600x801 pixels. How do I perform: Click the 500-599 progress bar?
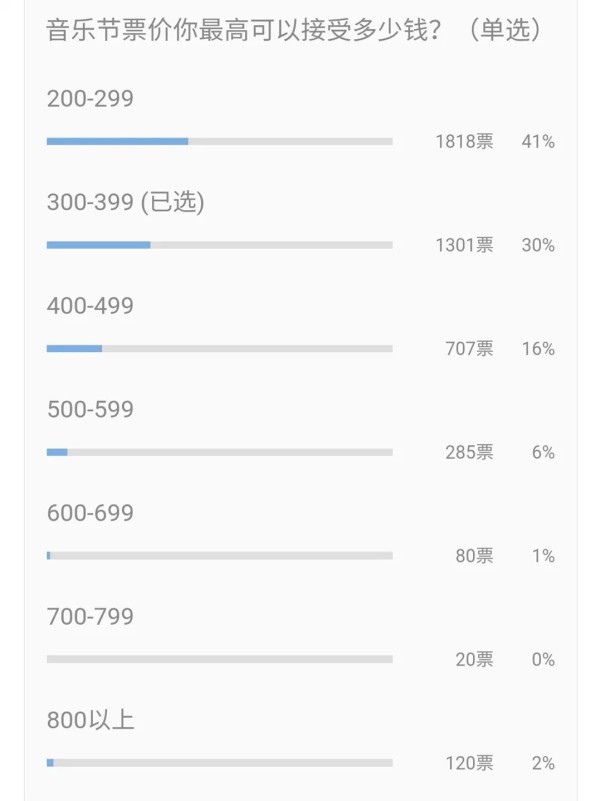tap(220, 453)
